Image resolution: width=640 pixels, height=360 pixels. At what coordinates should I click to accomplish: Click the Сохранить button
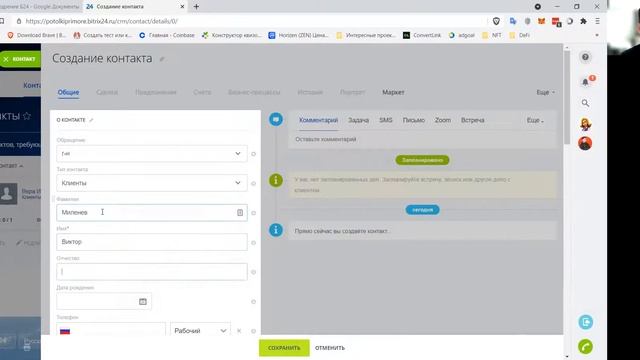coord(284,348)
